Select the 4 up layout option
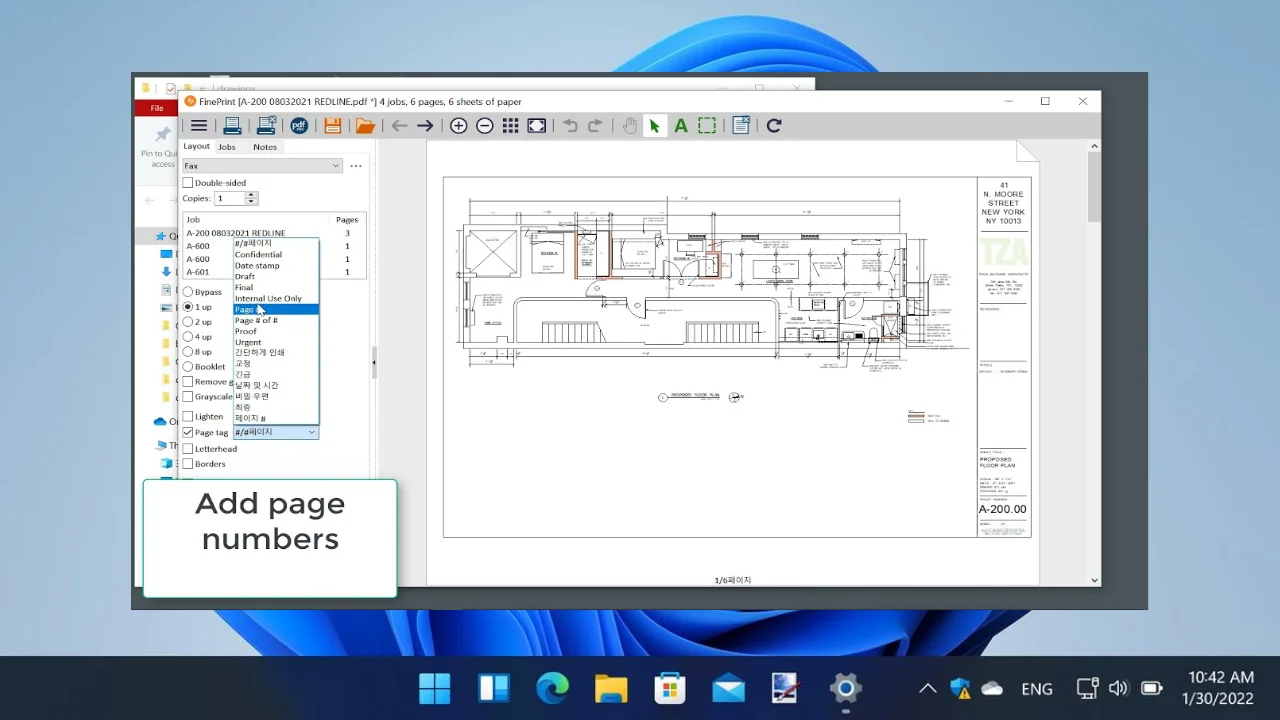 187,337
